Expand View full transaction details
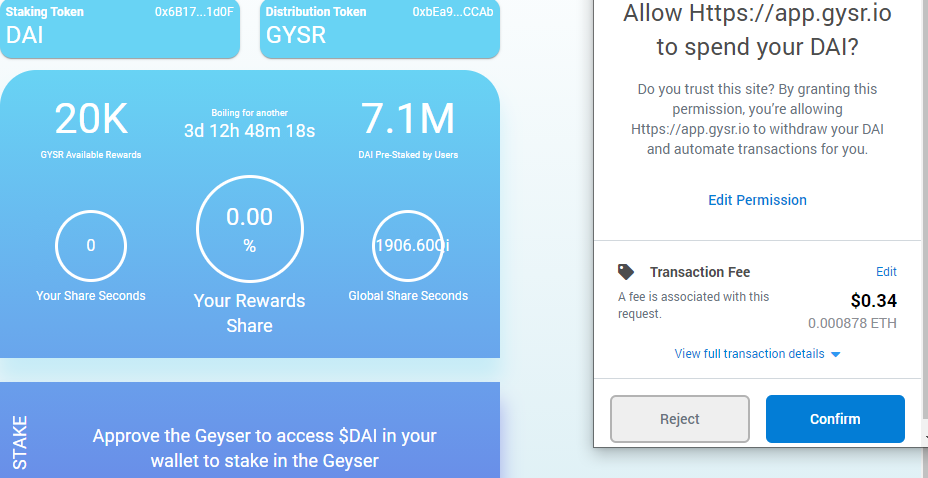This screenshot has height=478, width=928. coord(749,354)
